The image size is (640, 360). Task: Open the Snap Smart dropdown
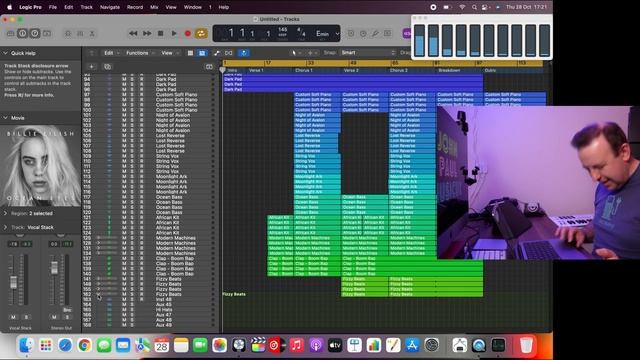pos(367,53)
